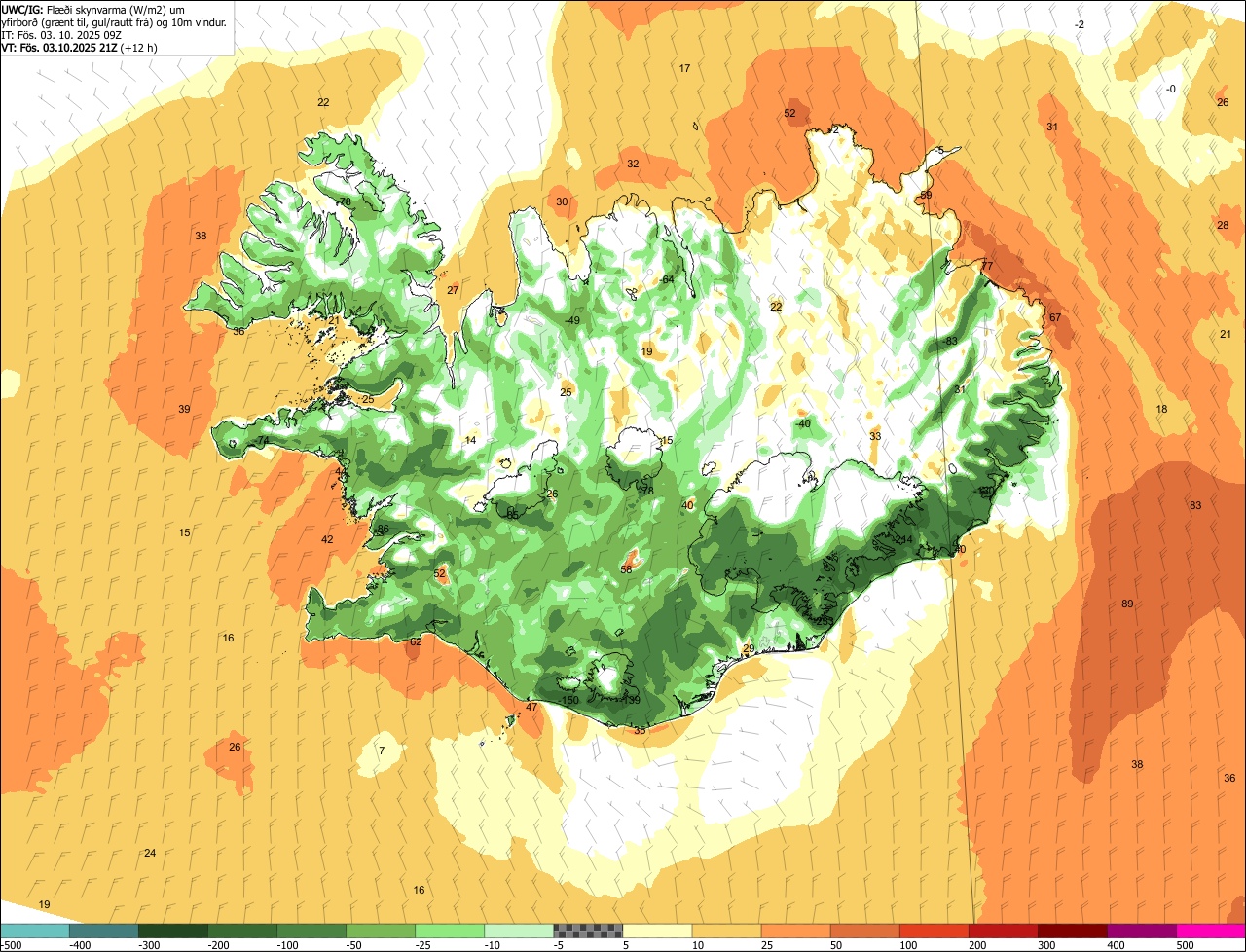Click the map value -40 in the highlands
This screenshot has height=952, width=1246.
(x=802, y=423)
